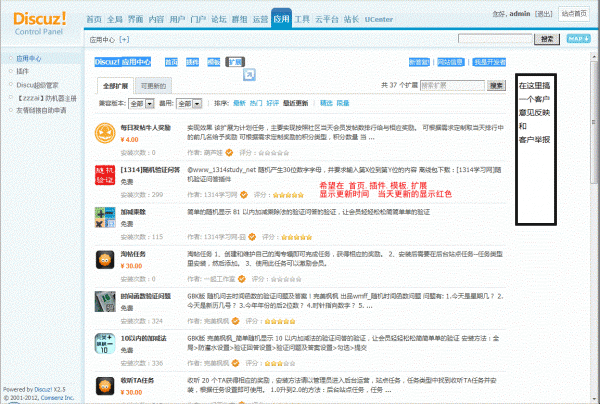600x404 pixels.
Task: Switch to the 可更新的 tab
Action: 153,86
